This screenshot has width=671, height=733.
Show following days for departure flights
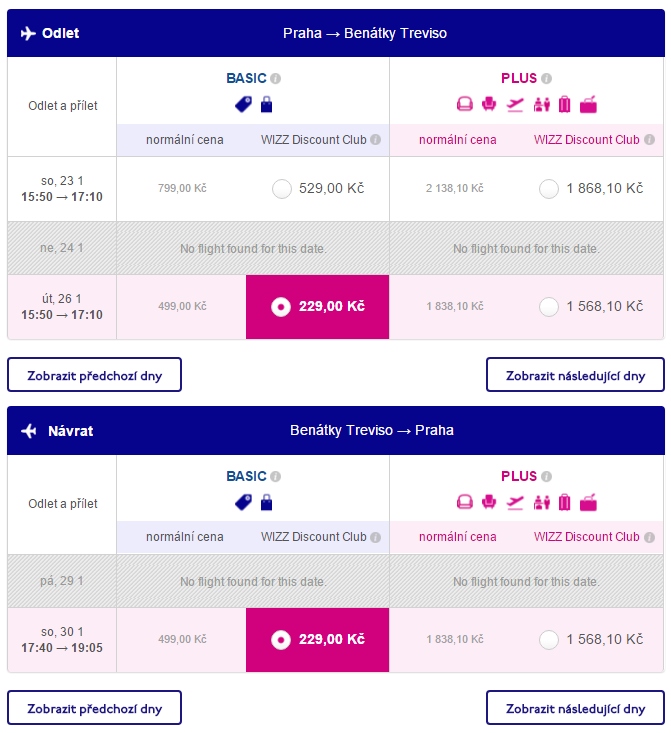[x=575, y=375]
